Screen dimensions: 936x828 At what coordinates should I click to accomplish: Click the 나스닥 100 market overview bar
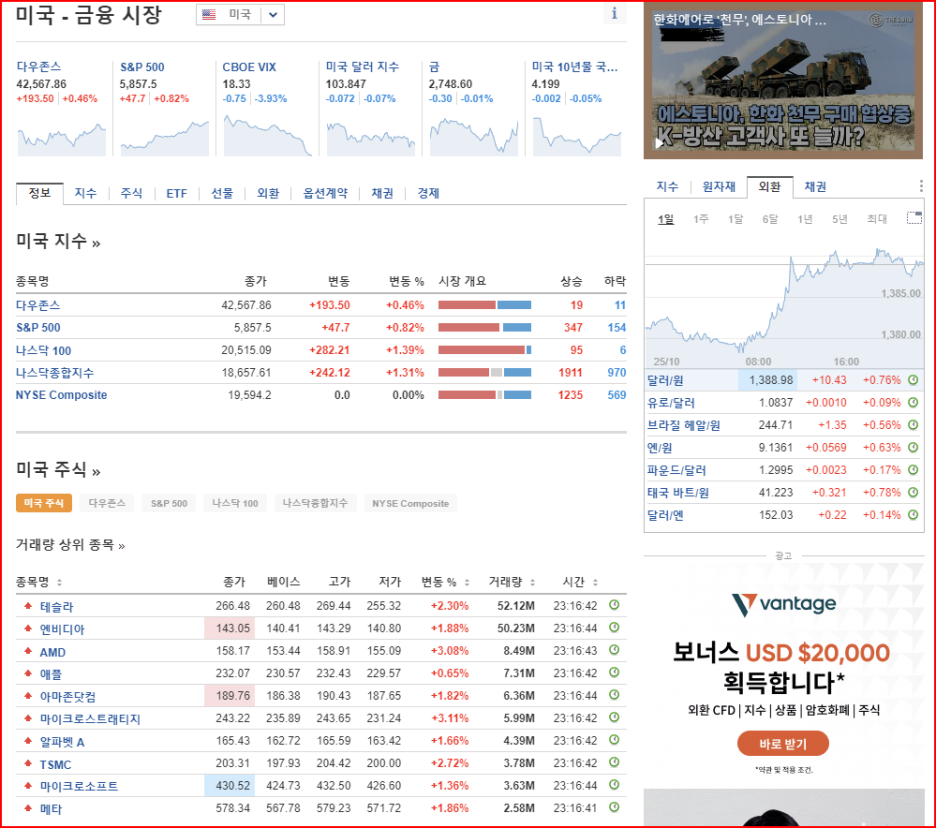click(x=485, y=350)
